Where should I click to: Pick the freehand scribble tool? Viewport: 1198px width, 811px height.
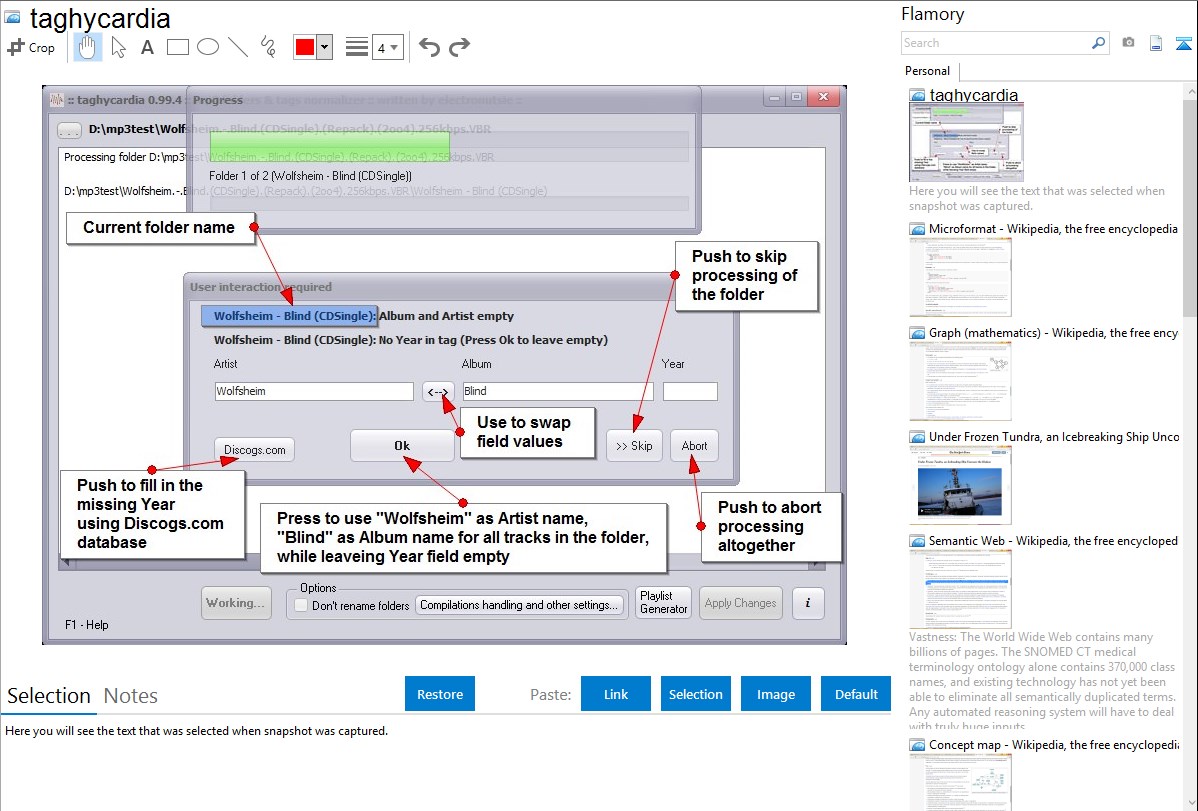[268, 47]
